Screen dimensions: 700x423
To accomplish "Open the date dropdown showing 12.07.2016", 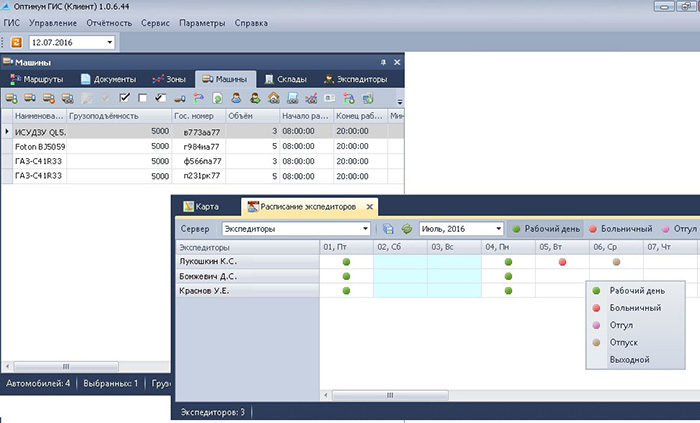I will pos(109,43).
